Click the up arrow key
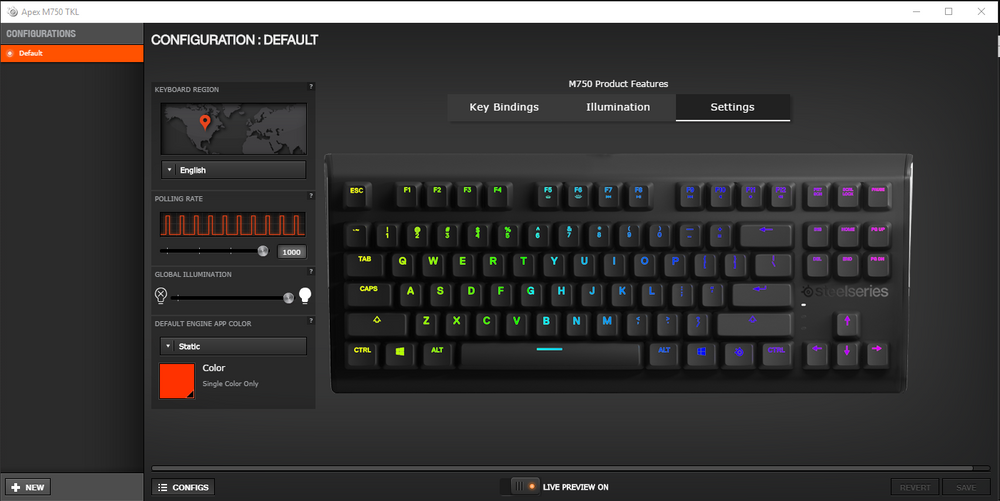1000x501 pixels. (x=847, y=324)
